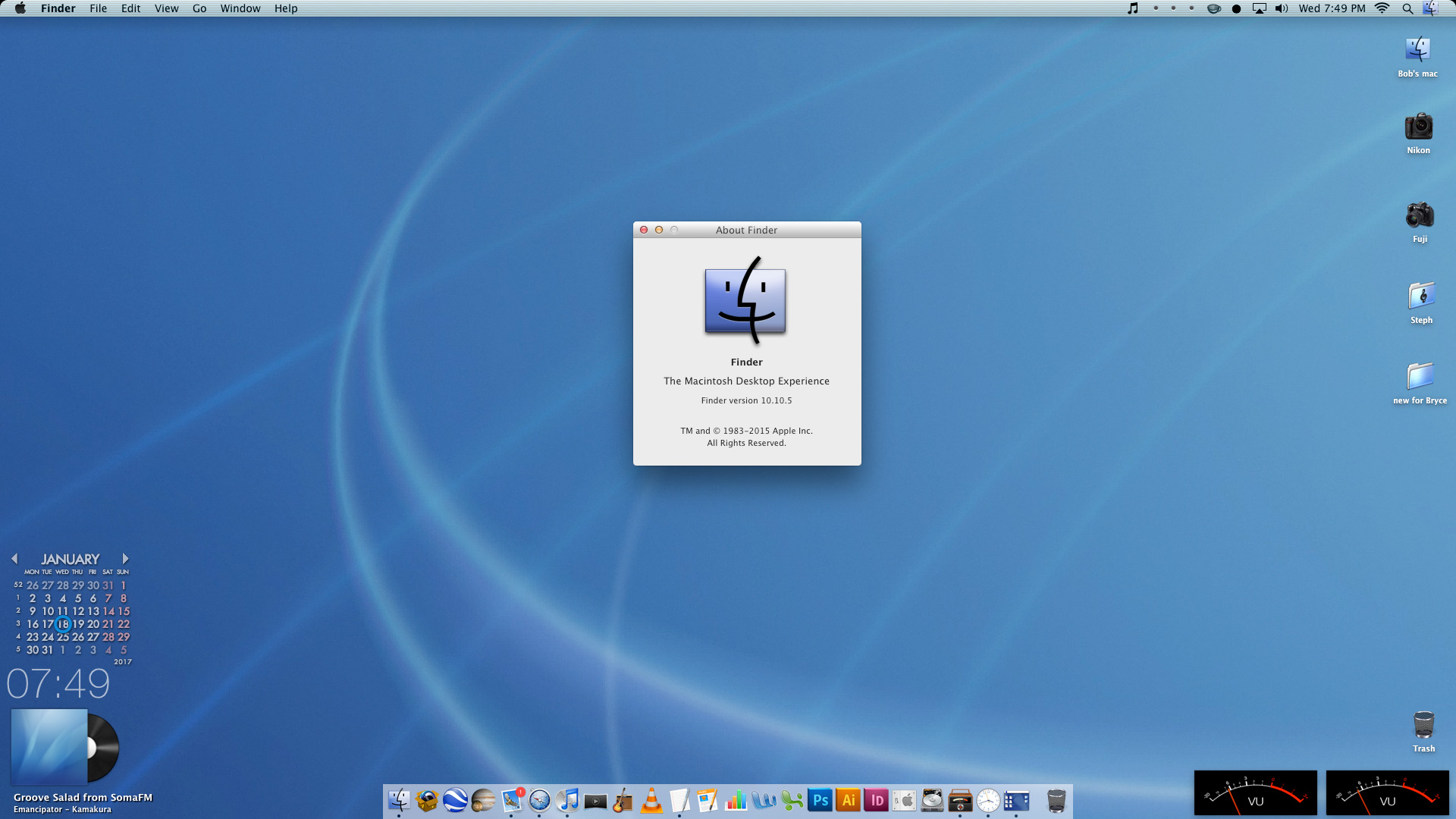Click the Wed 7:49 PM clock
Viewport: 1456px width, 819px height.
tap(1332, 8)
